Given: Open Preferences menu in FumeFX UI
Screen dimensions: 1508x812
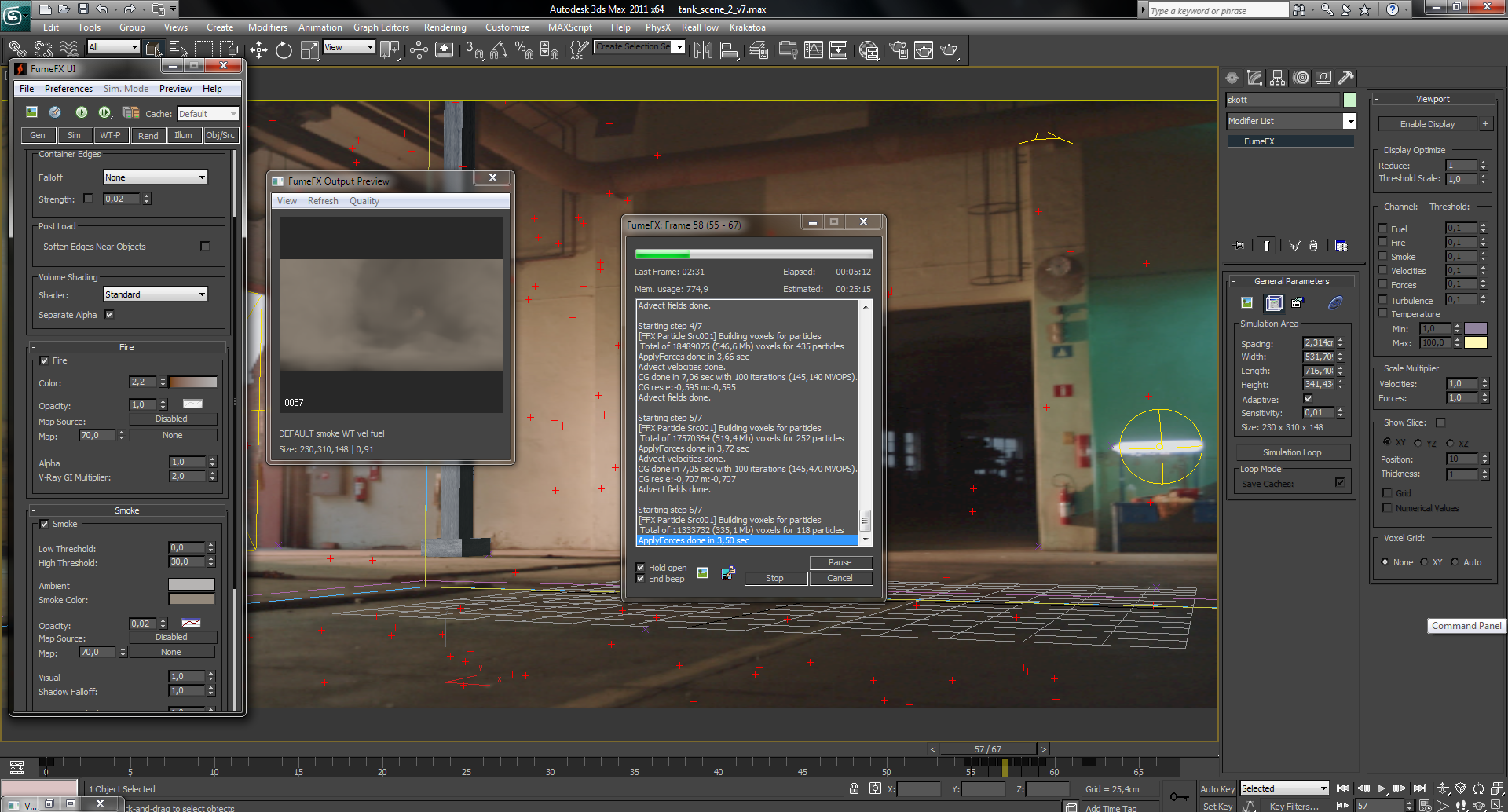Looking at the screenshot, I should click(68, 89).
